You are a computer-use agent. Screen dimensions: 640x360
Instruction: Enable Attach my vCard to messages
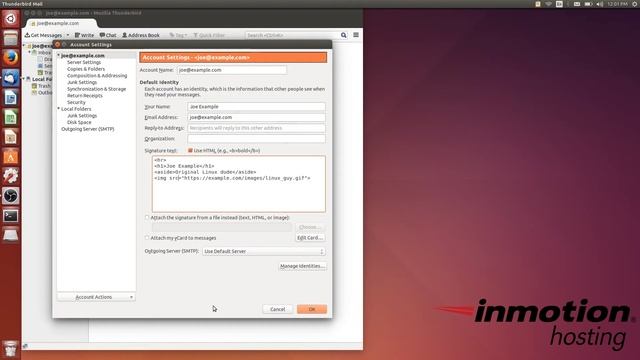pyautogui.click(x=147, y=238)
